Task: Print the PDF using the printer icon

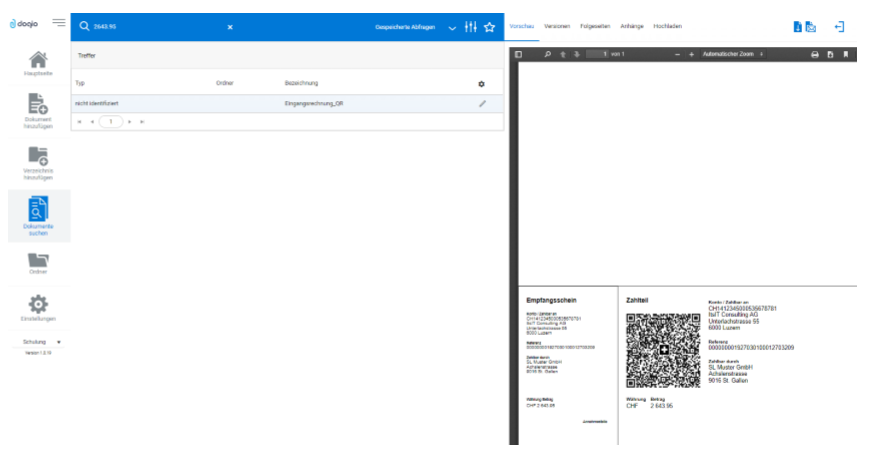Action: [x=814, y=54]
